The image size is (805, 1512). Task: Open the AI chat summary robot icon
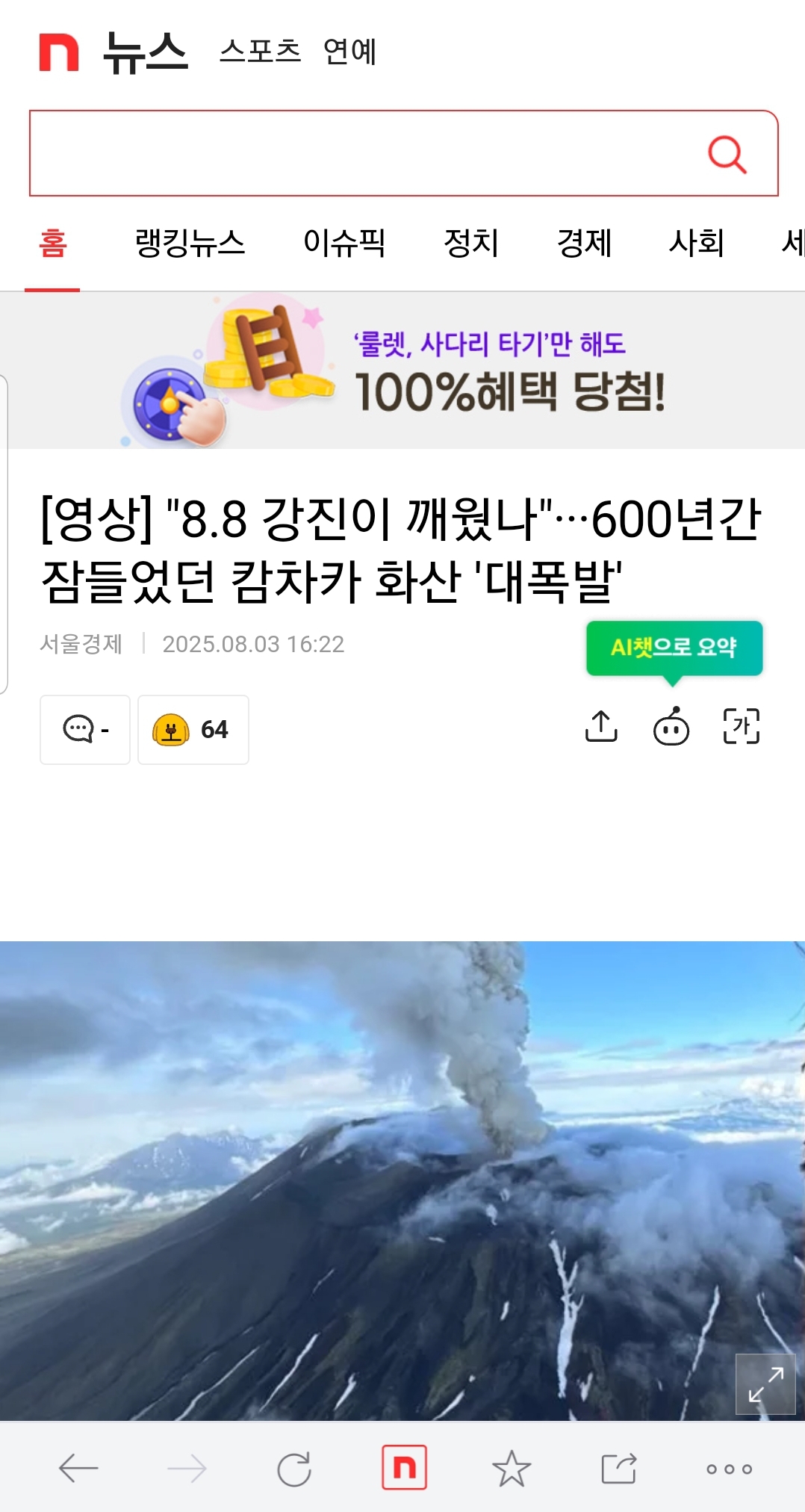671,726
